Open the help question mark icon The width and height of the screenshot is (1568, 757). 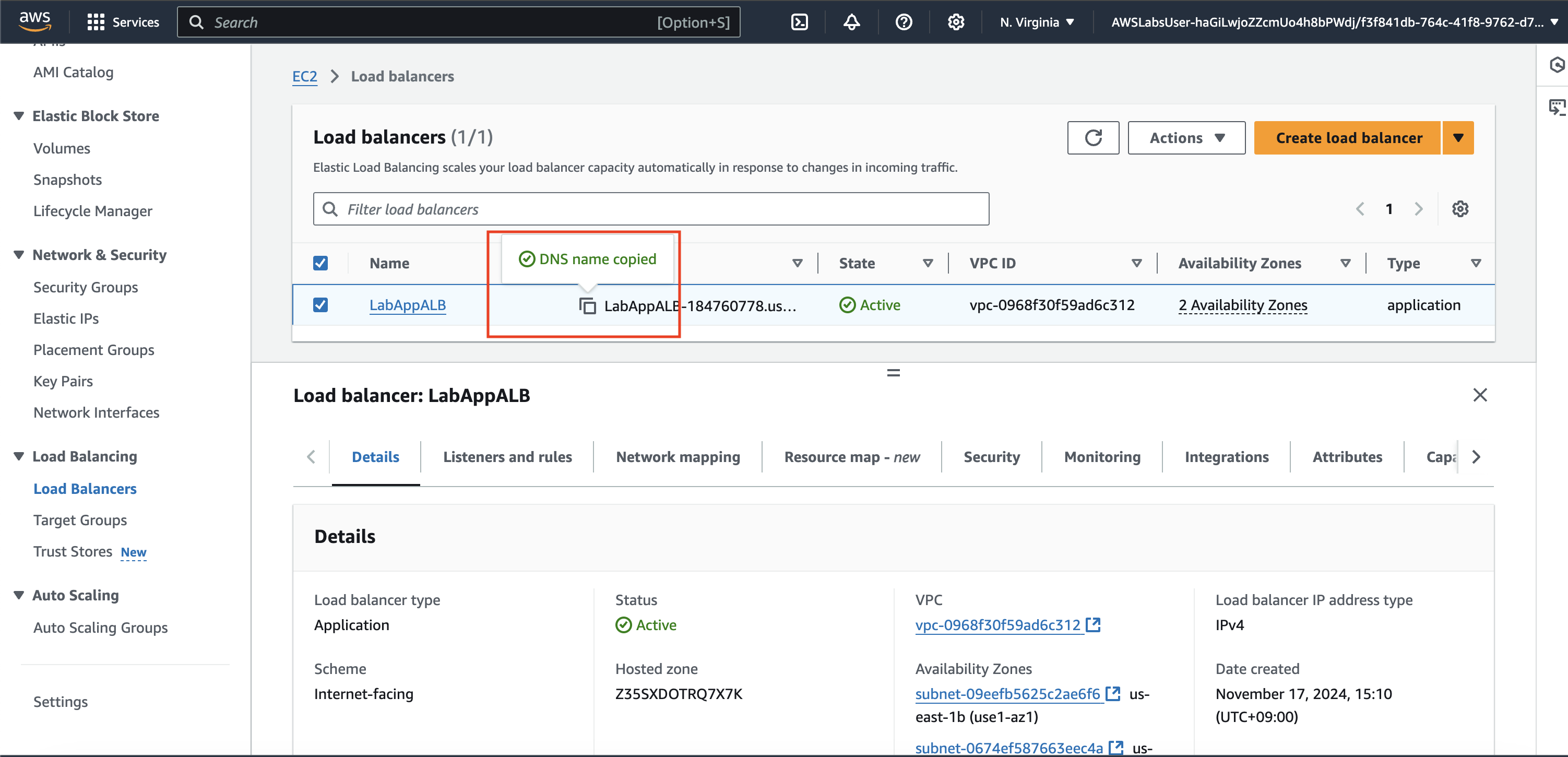point(904,22)
